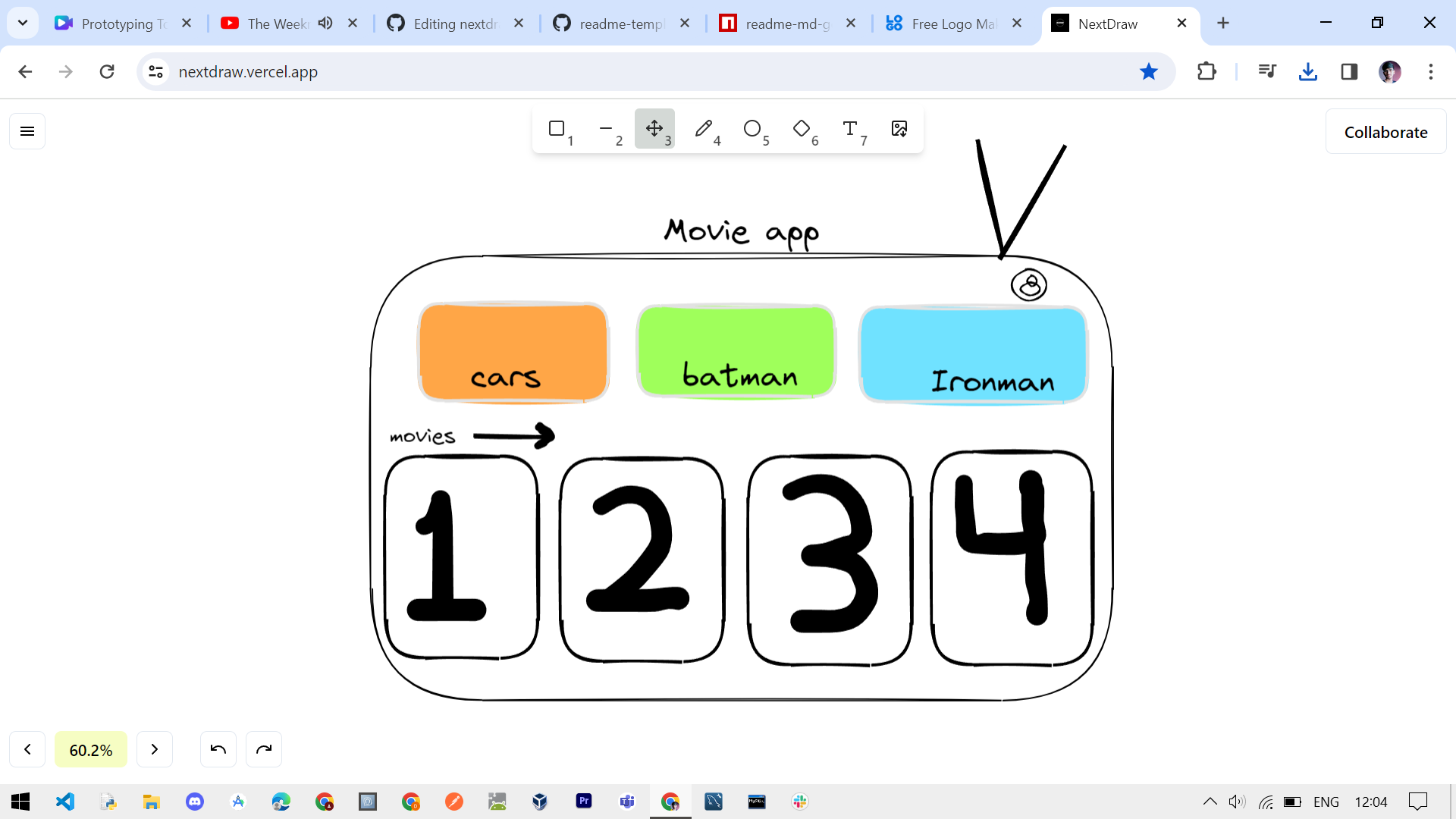Reset zoom via 60.2% button
This screenshot has height=819, width=1456.
(91, 750)
